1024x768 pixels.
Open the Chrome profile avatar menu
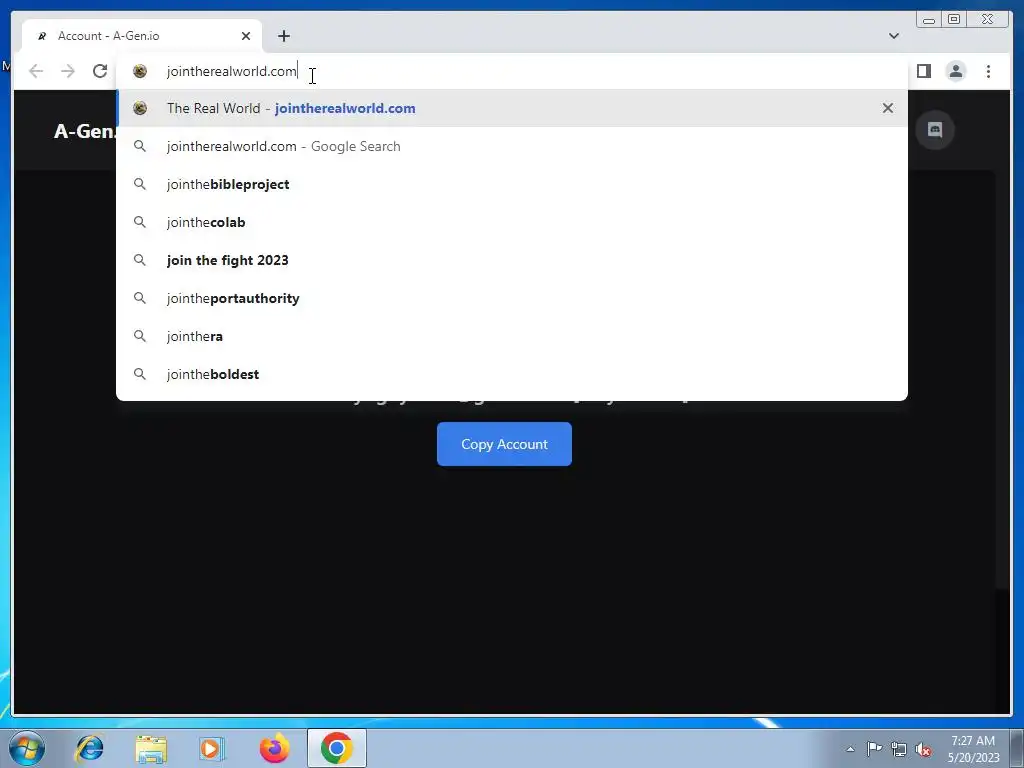pyautogui.click(x=956, y=71)
